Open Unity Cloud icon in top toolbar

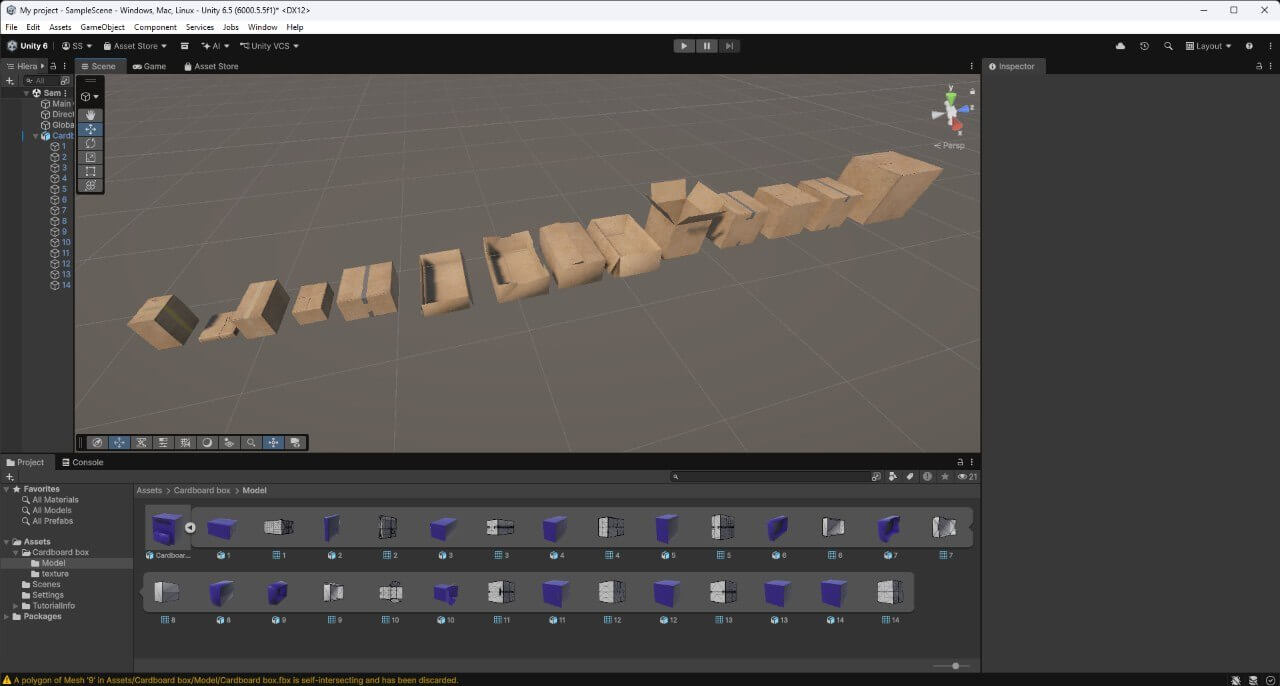(1120, 46)
